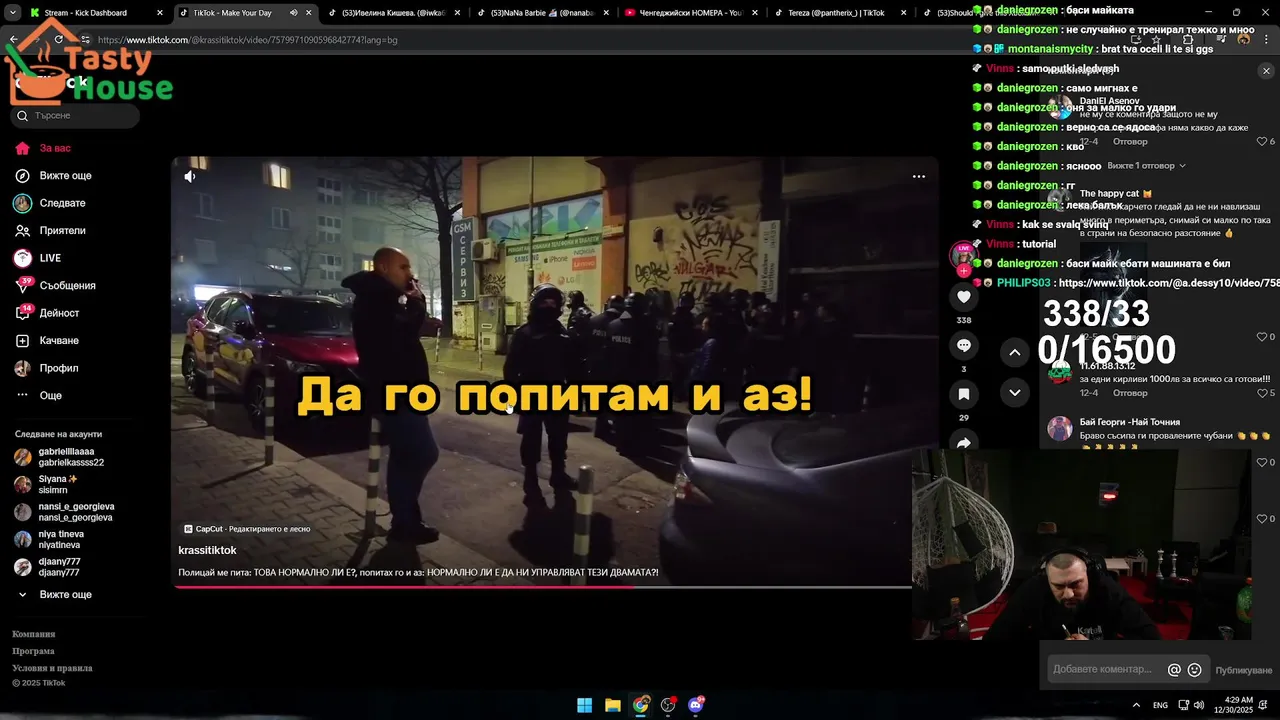The width and height of the screenshot is (1280, 720).
Task: Expand the Компания footer section
Action: (34, 634)
